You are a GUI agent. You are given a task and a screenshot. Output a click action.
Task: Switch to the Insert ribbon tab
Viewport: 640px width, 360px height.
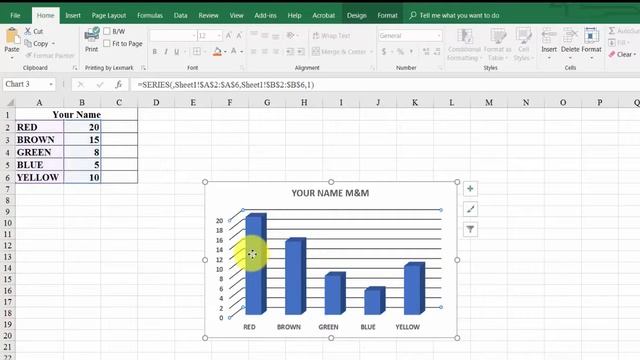[x=73, y=16]
